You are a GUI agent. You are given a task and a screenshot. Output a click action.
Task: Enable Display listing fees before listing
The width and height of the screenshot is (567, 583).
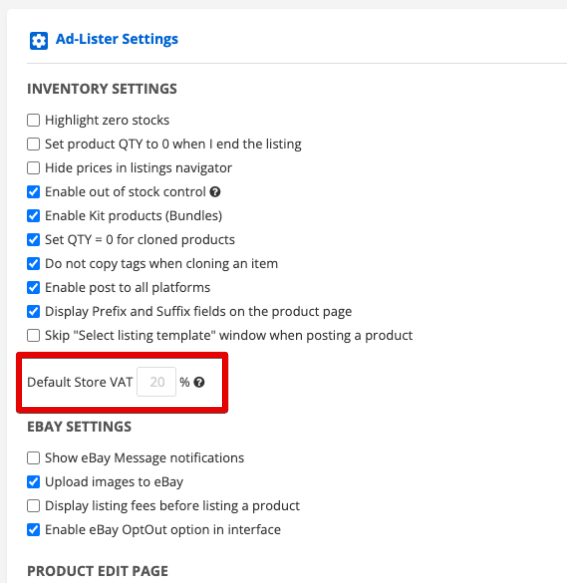[33, 506]
